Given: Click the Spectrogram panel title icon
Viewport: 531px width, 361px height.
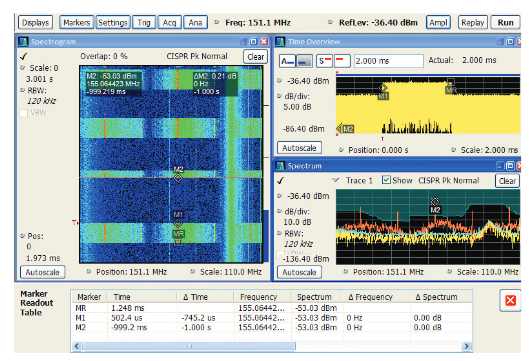Looking at the screenshot, I should 23,42.
